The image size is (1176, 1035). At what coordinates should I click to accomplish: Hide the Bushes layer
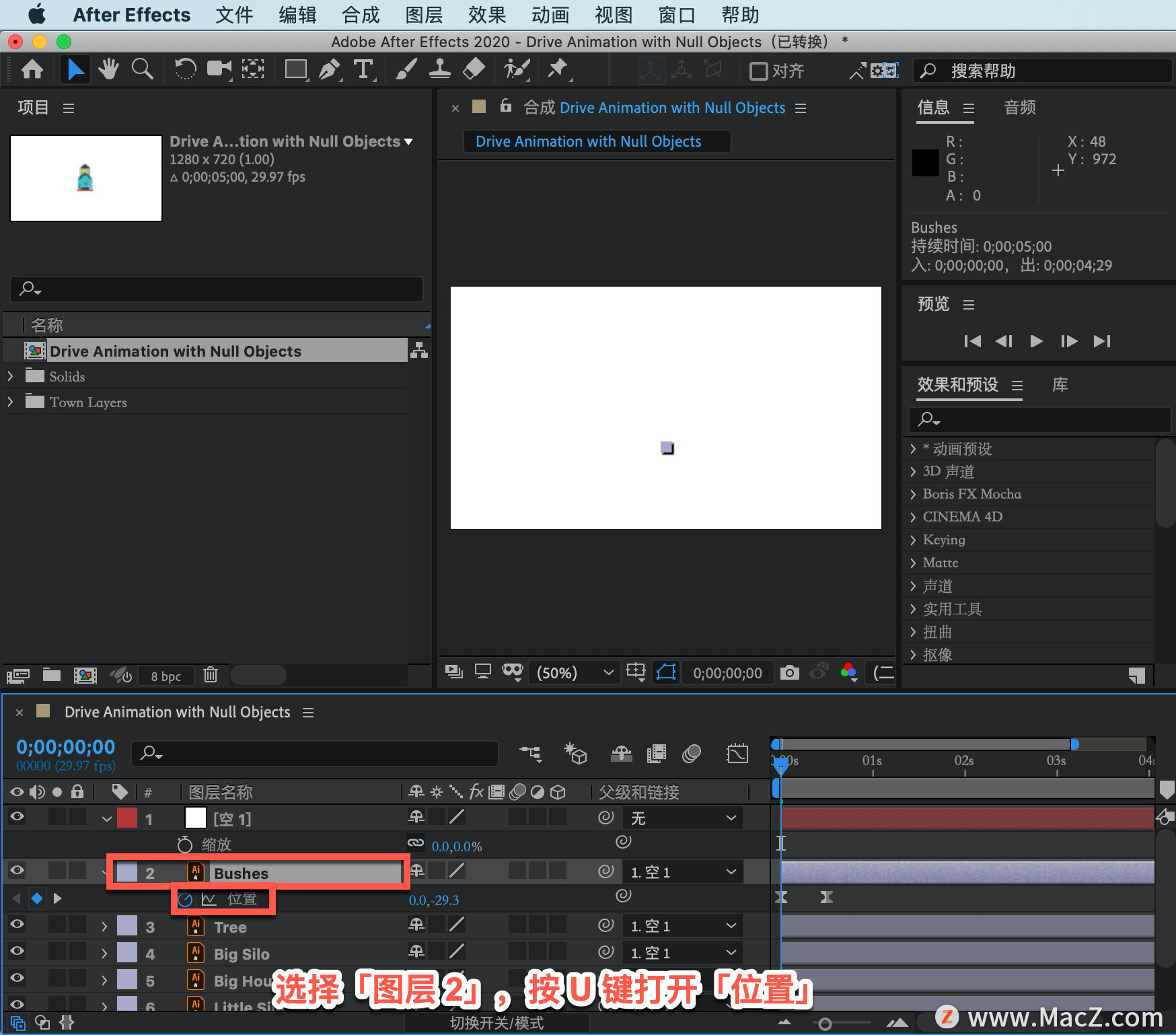pos(17,871)
